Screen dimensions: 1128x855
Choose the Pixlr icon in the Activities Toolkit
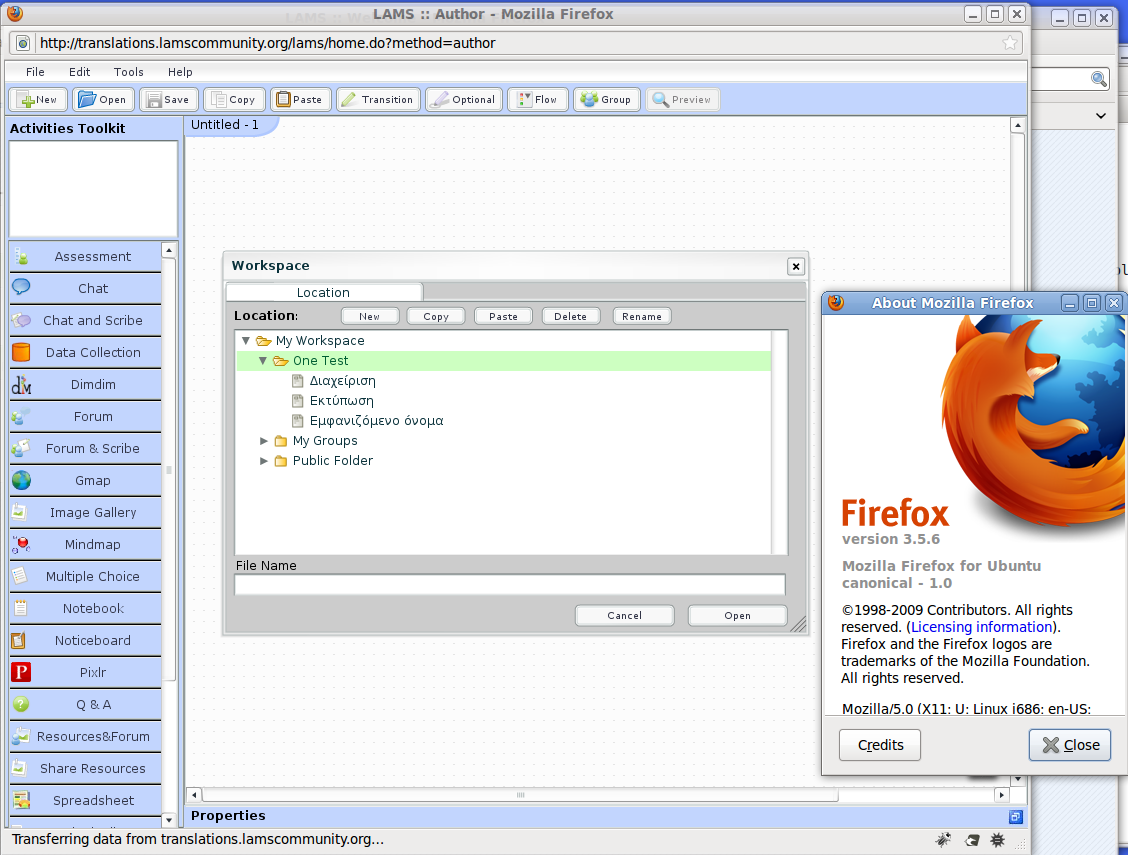point(21,672)
